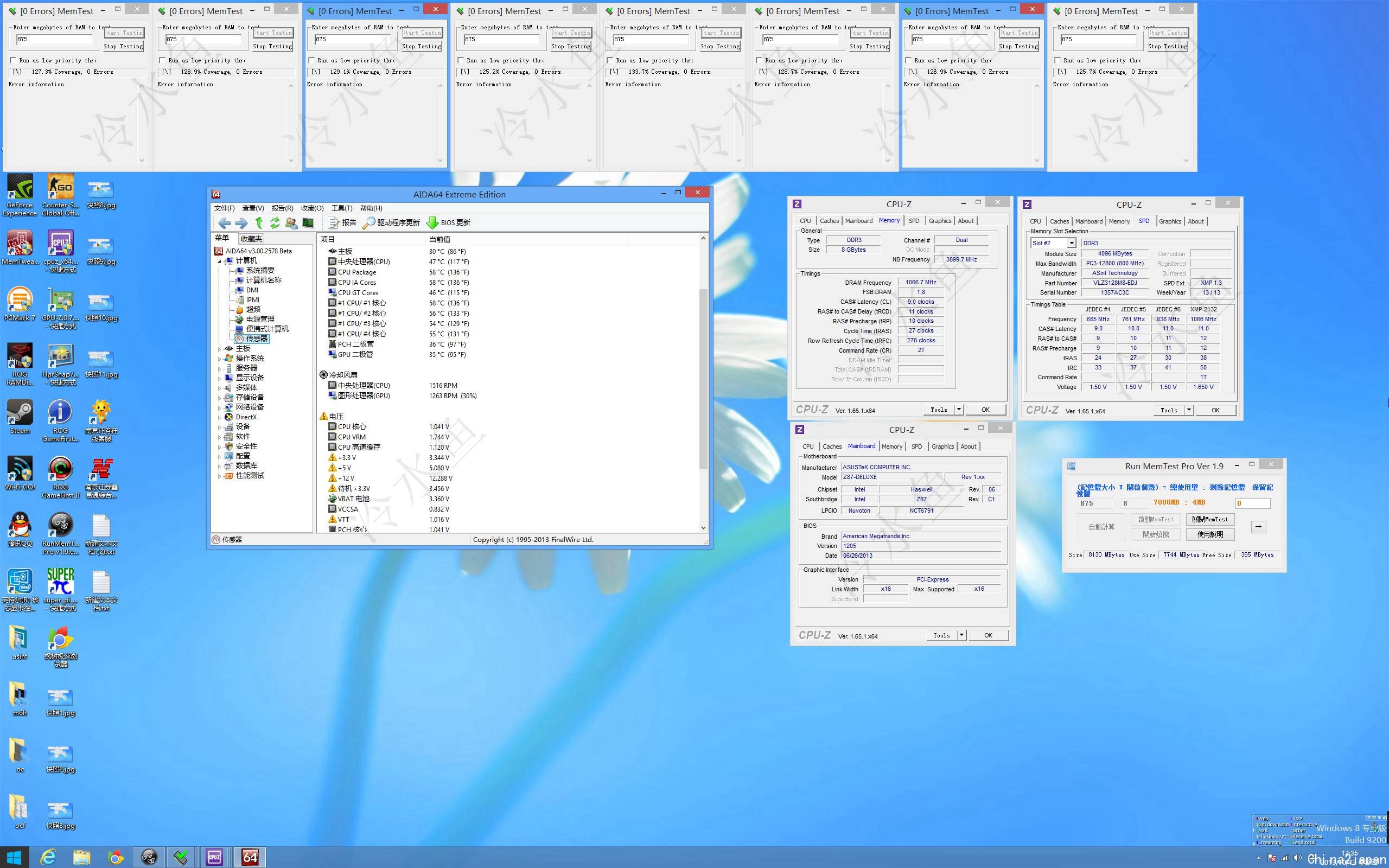Enable low priority in 127.3% coverage MemTest

click(x=13, y=60)
